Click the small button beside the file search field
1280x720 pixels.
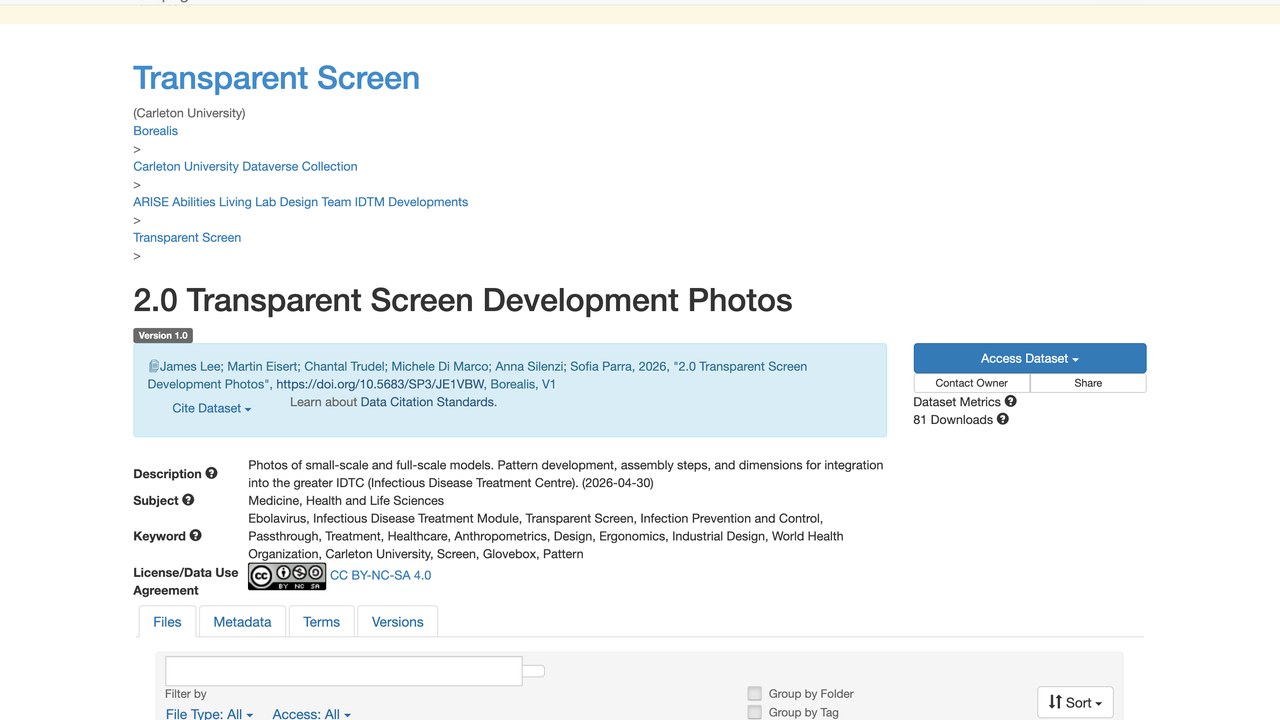tap(533, 671)
